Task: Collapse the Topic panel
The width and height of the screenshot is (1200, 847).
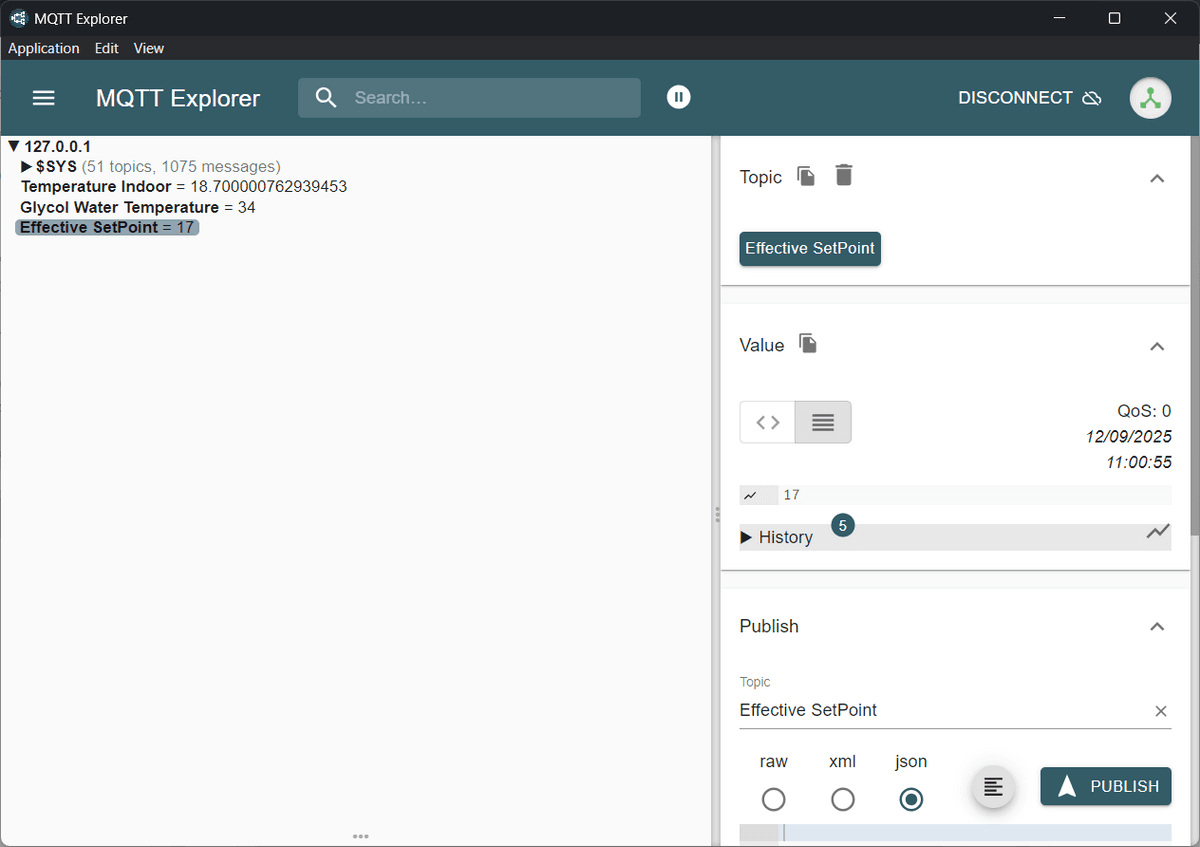Action: (1157, 178)
